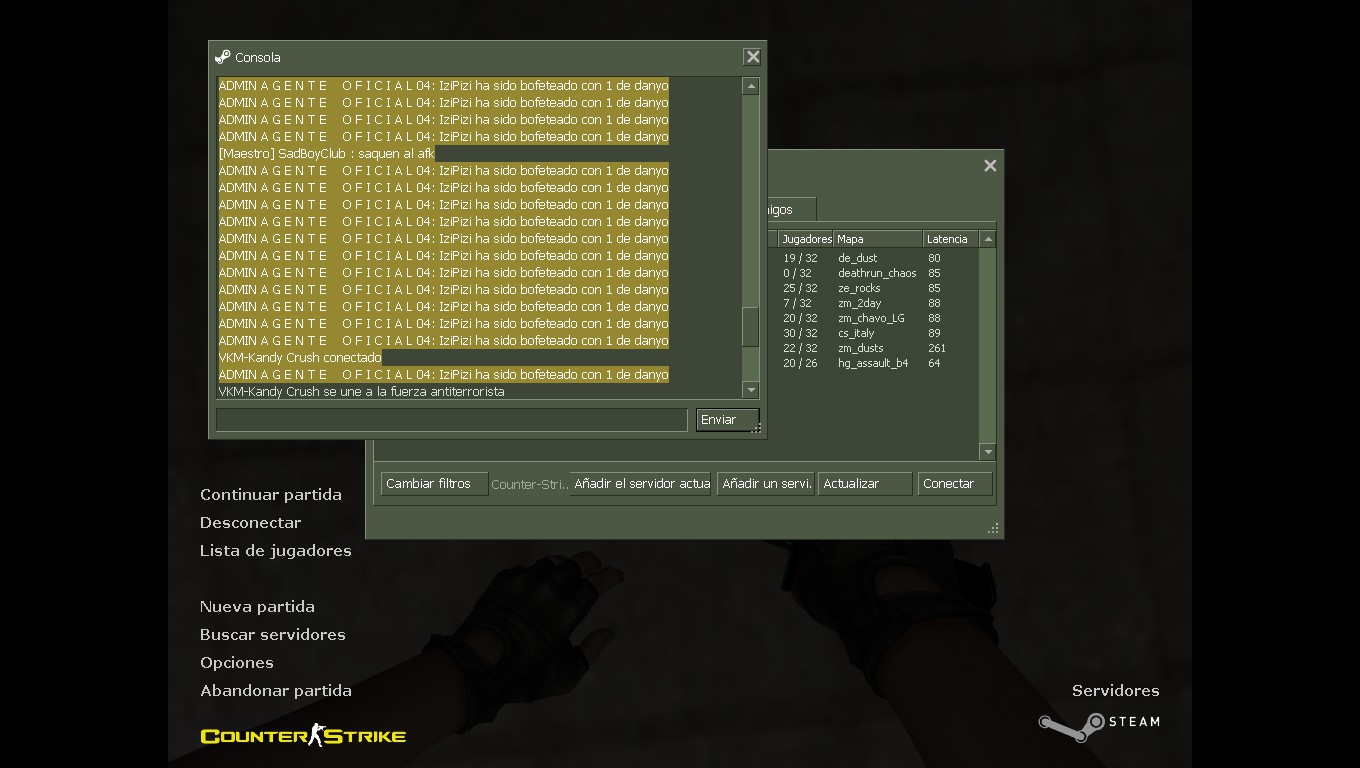Close the server browser window
The image size is (1360, 768).
[990, 166]
